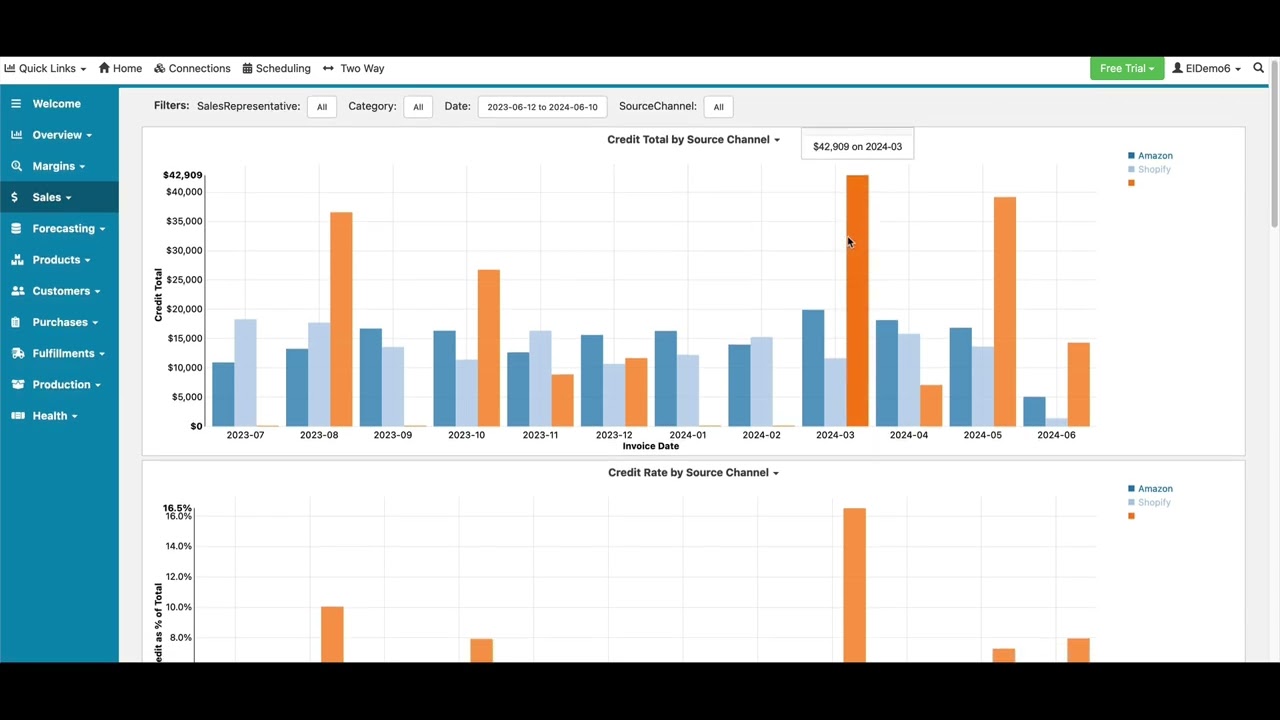Click the 2023-10 x-axis label

coord(466,435)
